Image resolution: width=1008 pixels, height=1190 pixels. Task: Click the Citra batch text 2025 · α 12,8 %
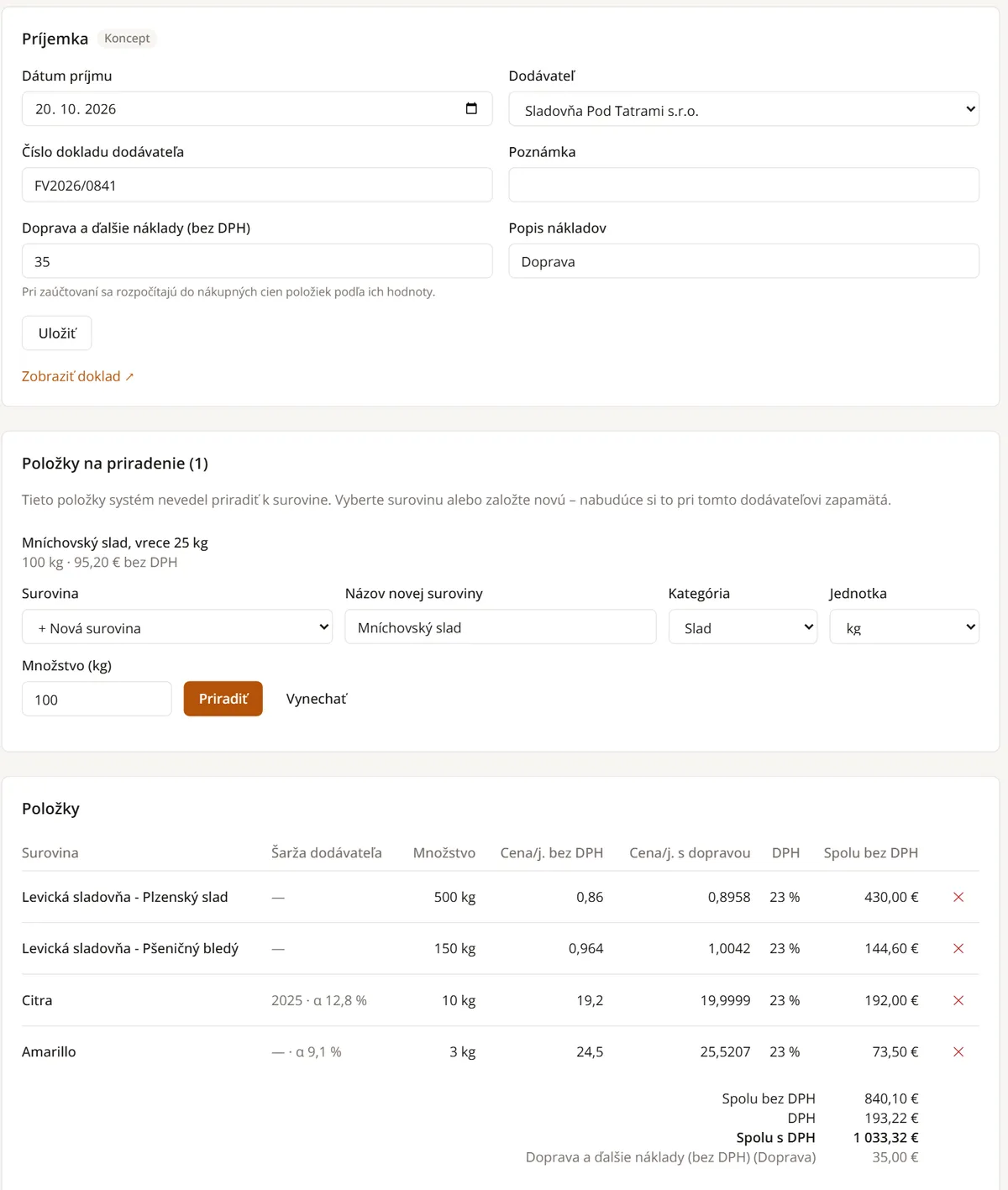point(319,1000)
